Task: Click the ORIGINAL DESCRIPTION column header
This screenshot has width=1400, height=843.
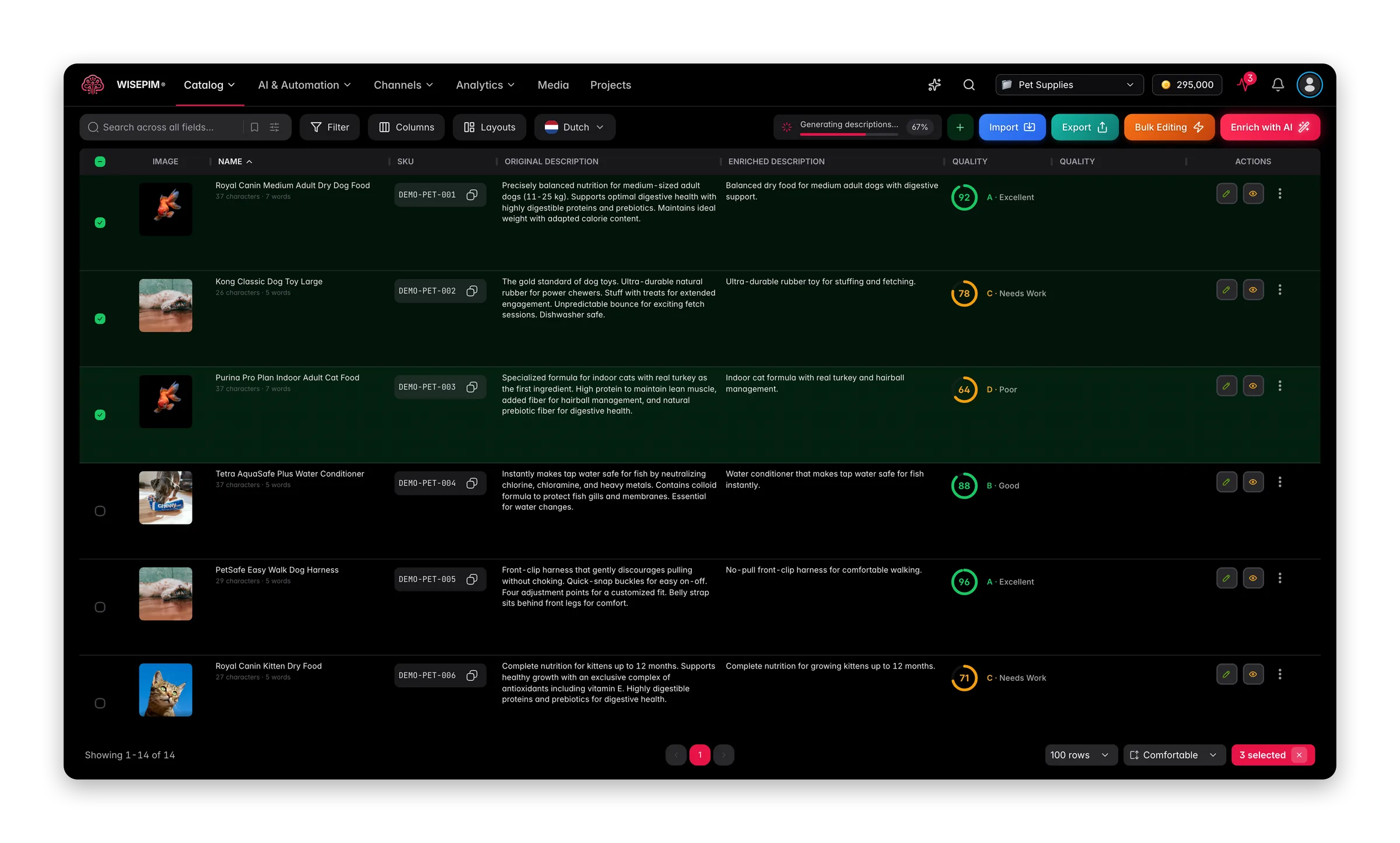Action: click(551, 162)
